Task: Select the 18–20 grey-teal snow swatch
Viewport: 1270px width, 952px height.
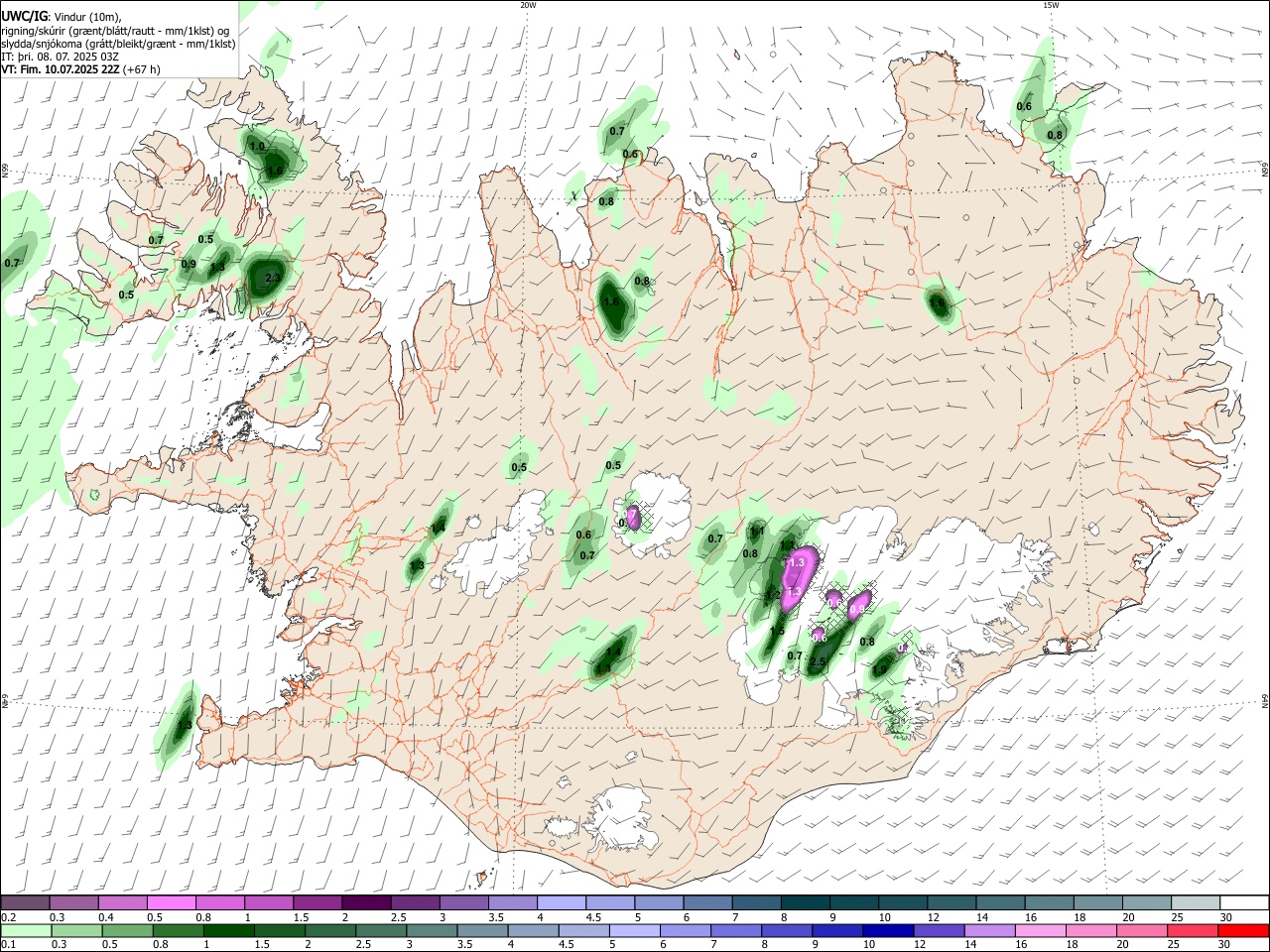Action: click(x=1097, y=903)
